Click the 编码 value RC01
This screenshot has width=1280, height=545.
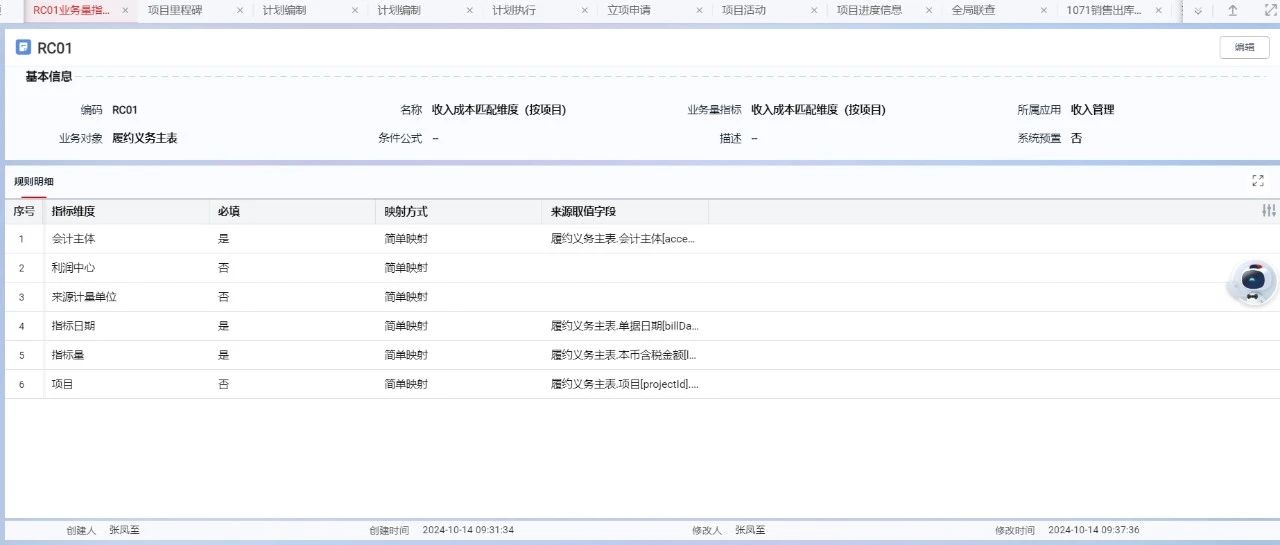(x=124, y=110)
